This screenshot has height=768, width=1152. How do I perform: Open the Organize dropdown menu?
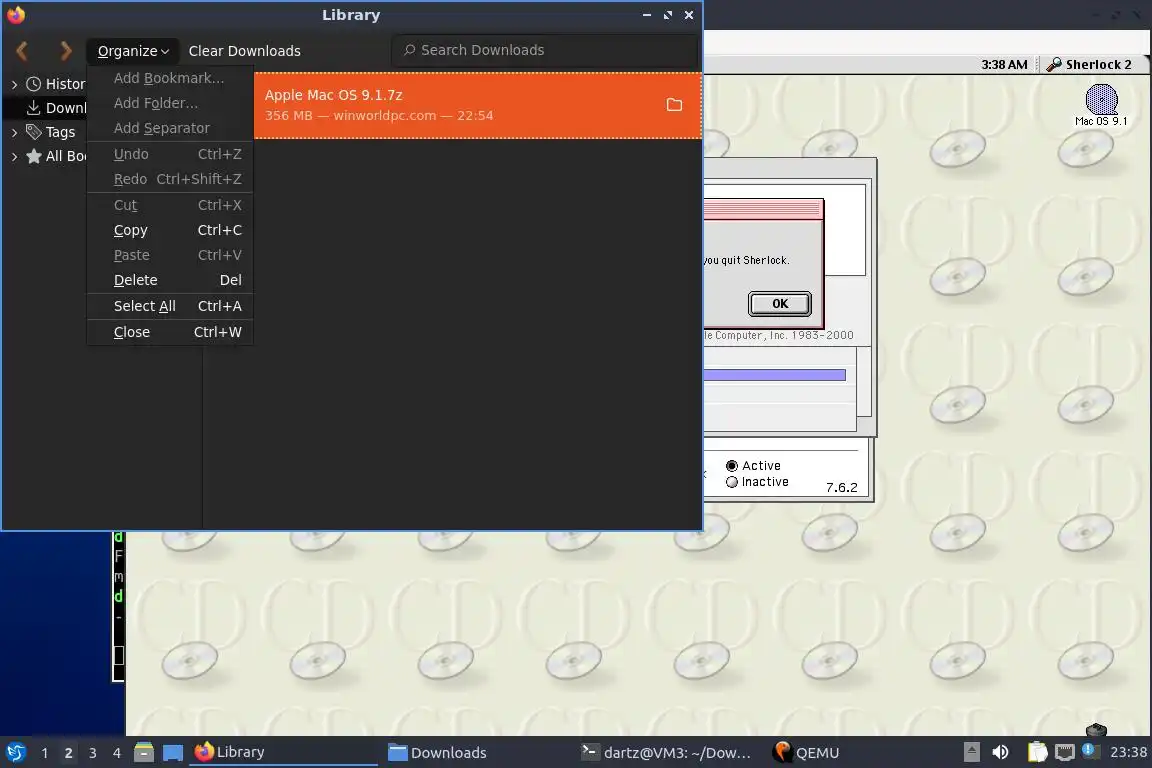(x=133, y=51)
